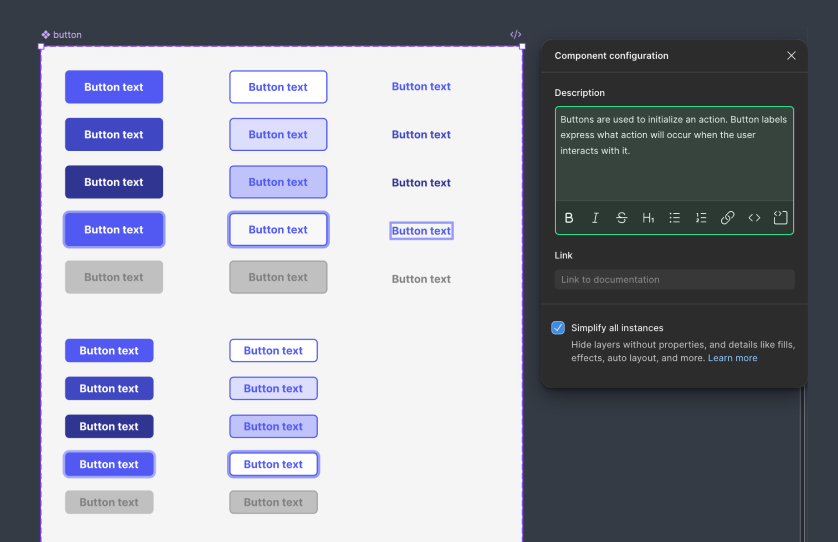Uncheck Simplify all instances checkbox
This screenshot has width=838, height=542.
(558, 328)
